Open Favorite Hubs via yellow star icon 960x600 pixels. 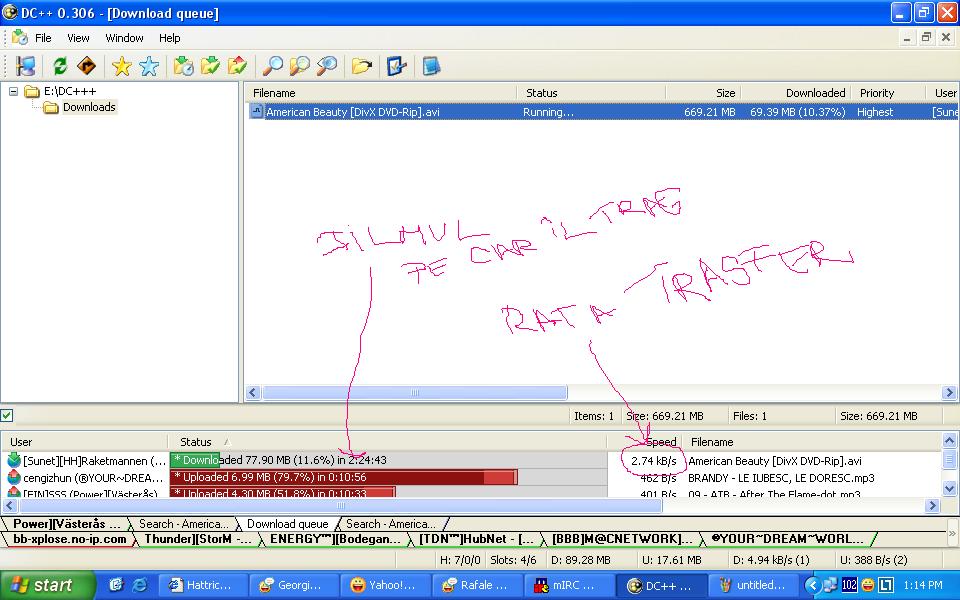122,66
